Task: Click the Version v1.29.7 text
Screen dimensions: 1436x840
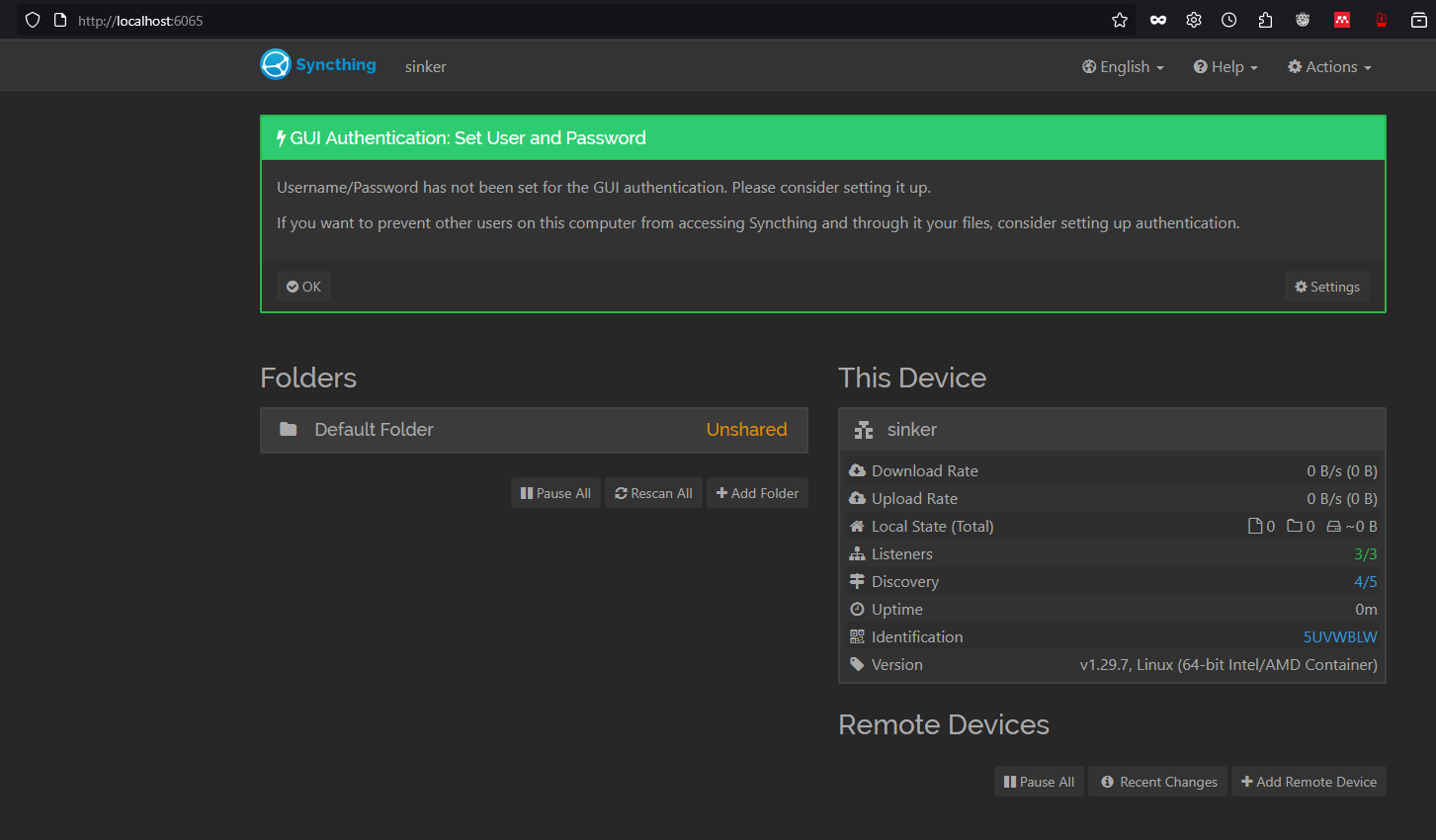Action: pos(1228,665)
